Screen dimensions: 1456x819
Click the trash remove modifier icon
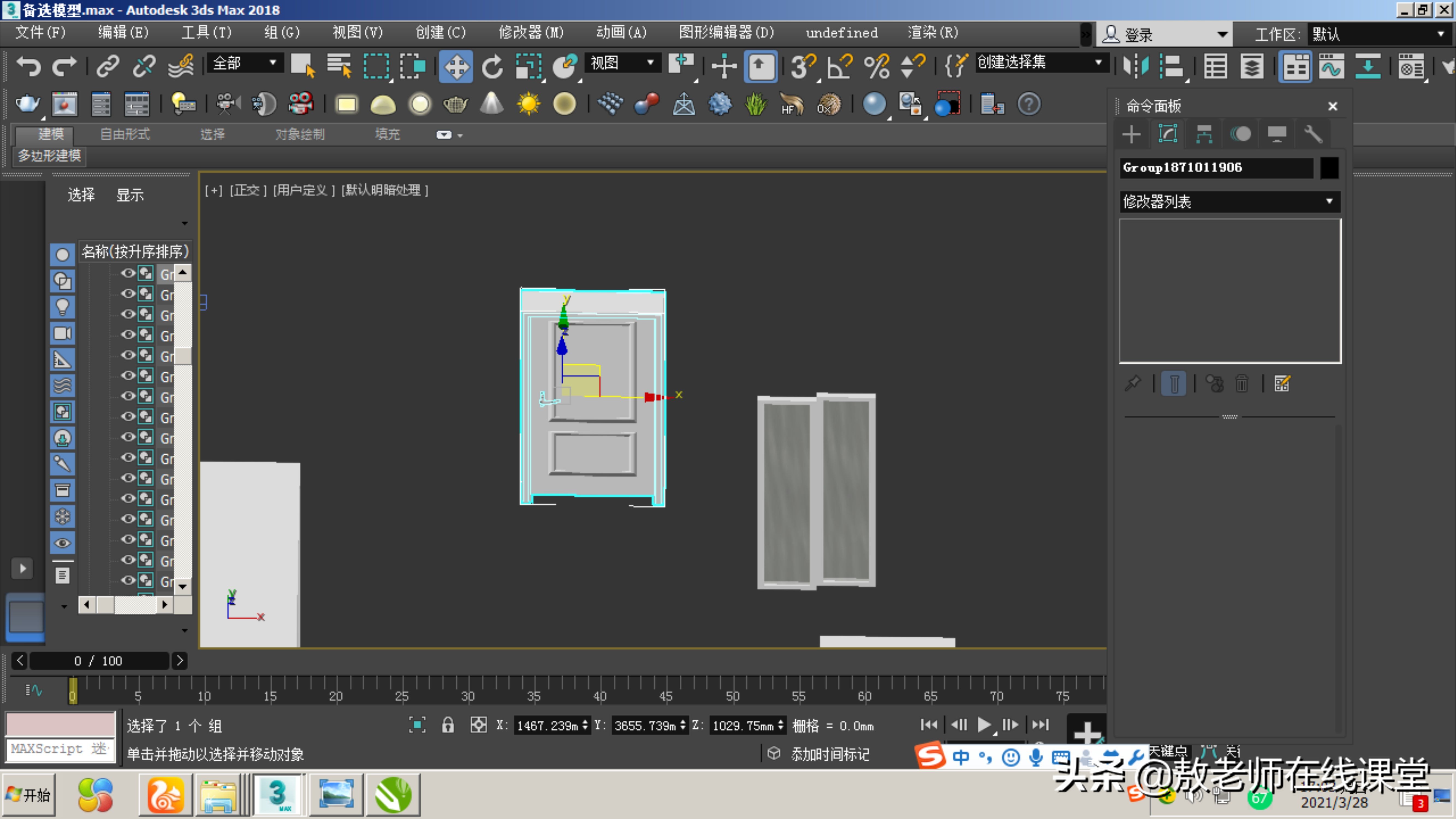click(1242, 384)
